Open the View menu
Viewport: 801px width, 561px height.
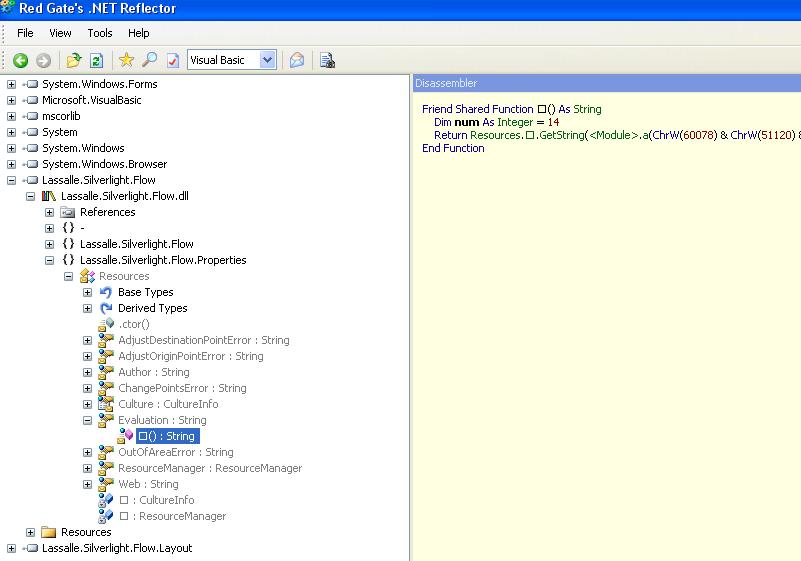click(60, 33)
